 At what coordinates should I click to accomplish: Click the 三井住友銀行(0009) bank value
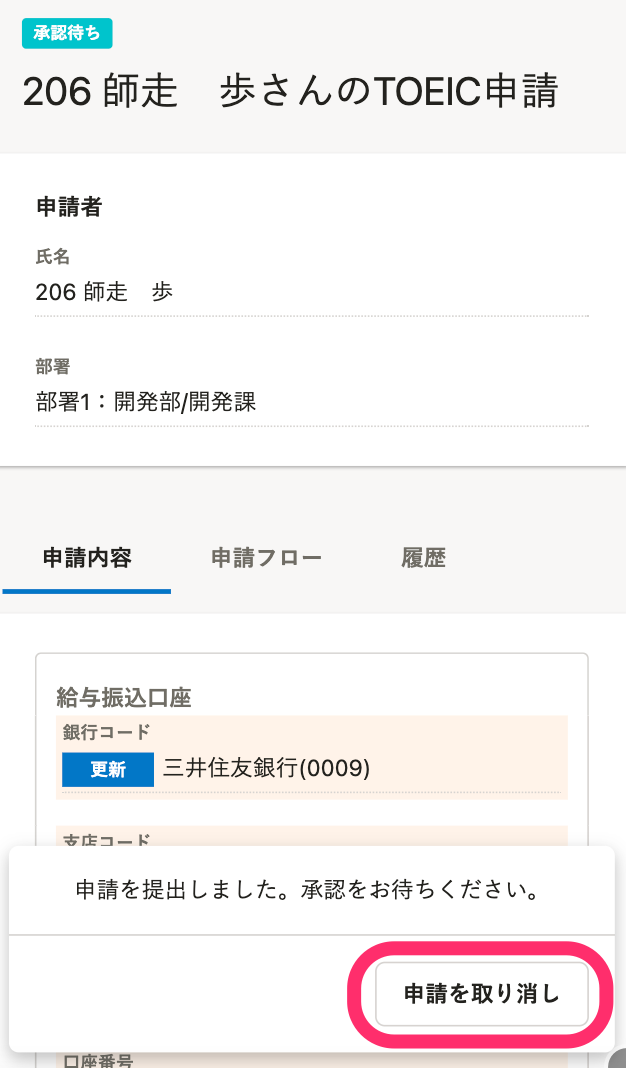[266, 768]
